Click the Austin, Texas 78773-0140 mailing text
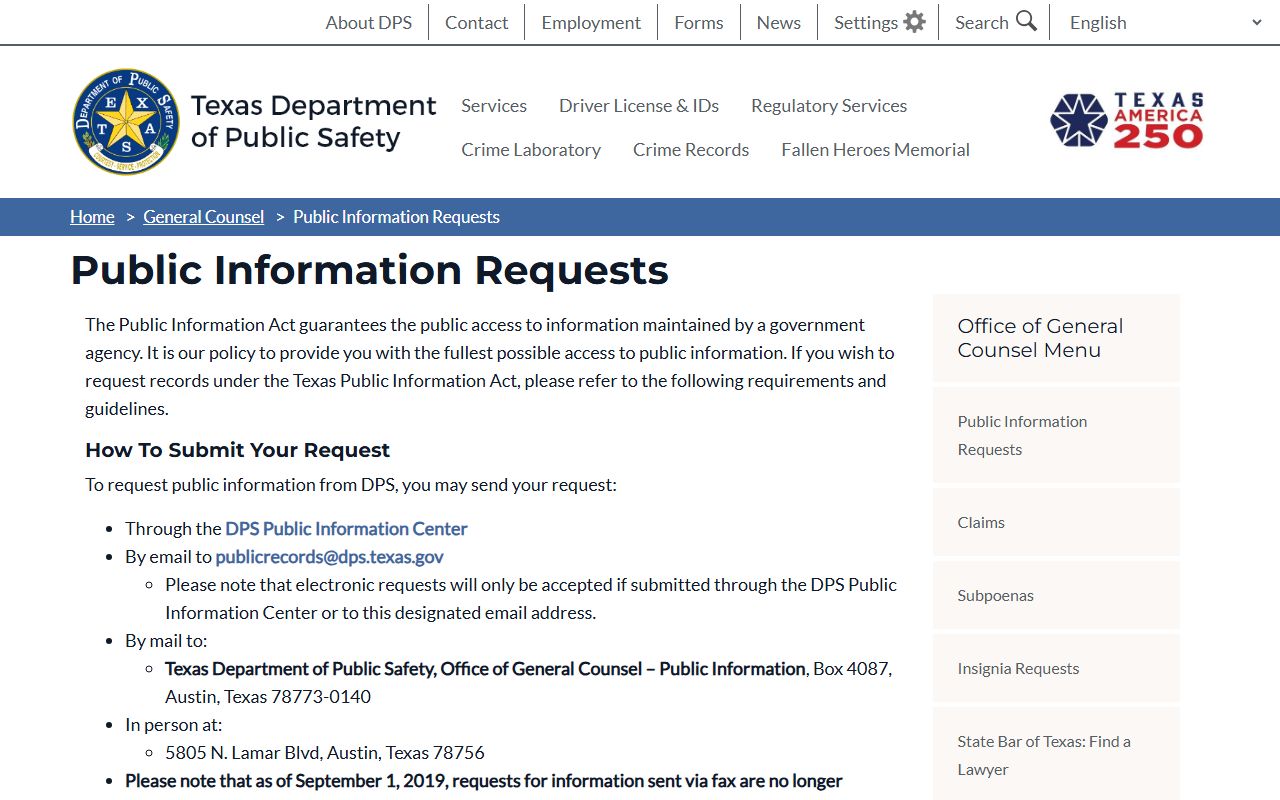Screen dimensions: 1280x800 tap(268, 696)
